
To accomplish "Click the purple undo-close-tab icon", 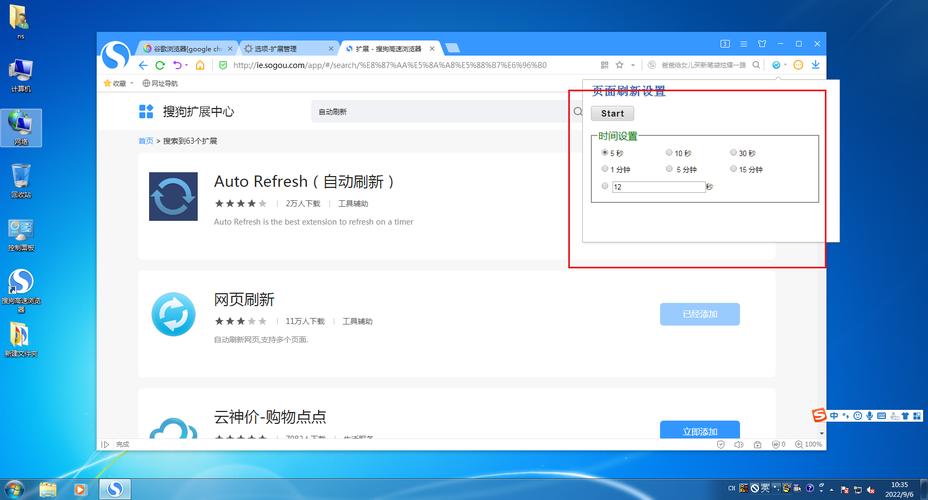I will [x=177, y=65].
